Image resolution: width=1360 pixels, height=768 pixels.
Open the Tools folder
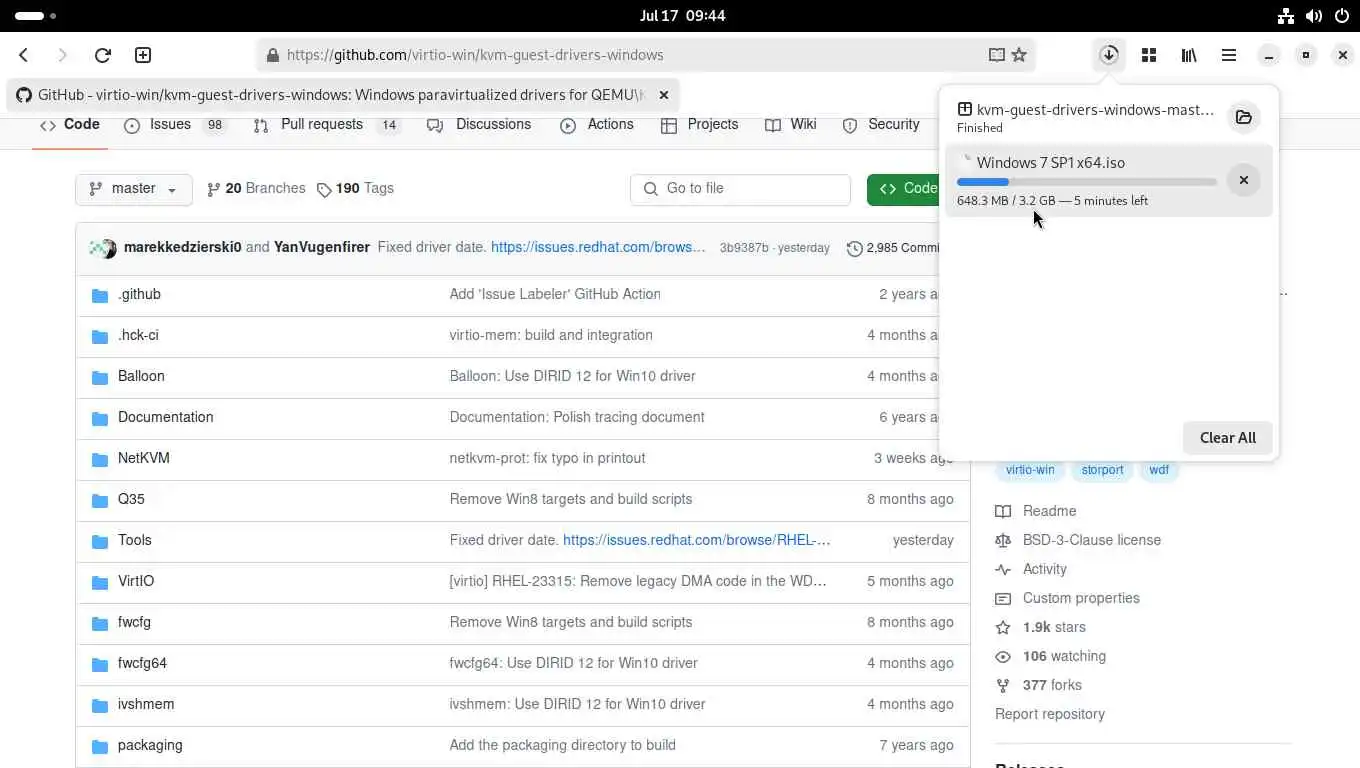click(x=135, y=541)
